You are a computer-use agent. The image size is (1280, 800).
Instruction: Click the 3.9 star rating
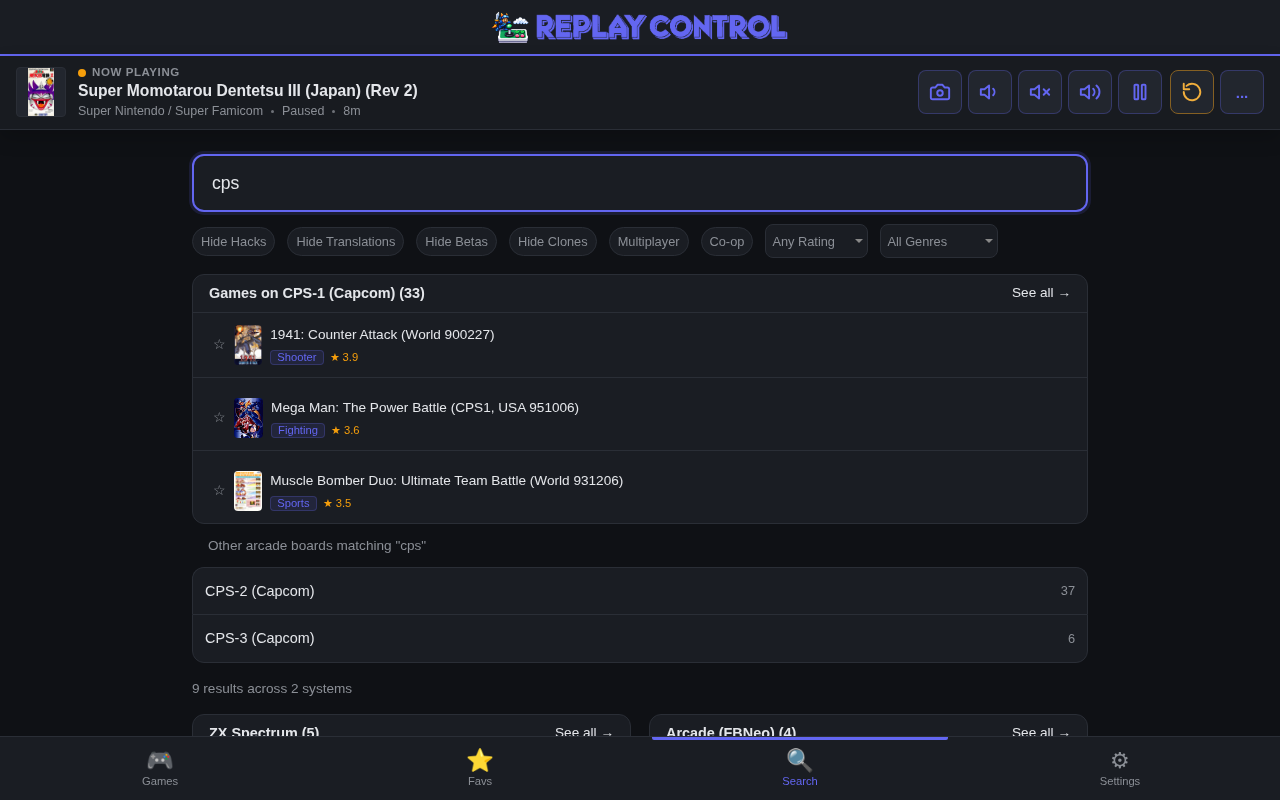coord(344,357)
